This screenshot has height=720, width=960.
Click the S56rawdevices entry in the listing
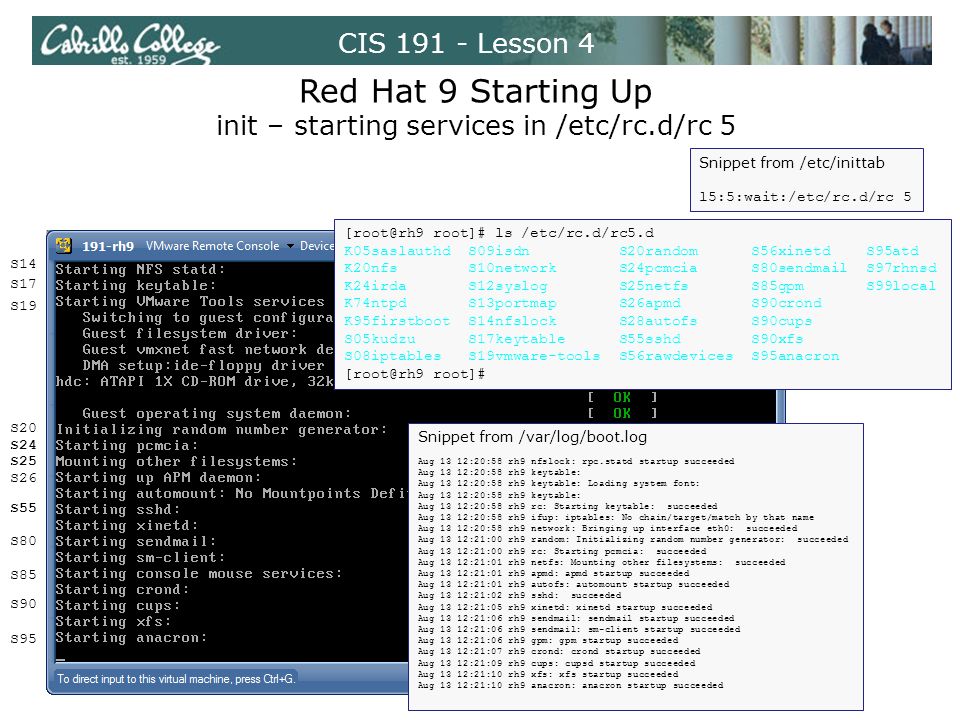tap(676, 355)
